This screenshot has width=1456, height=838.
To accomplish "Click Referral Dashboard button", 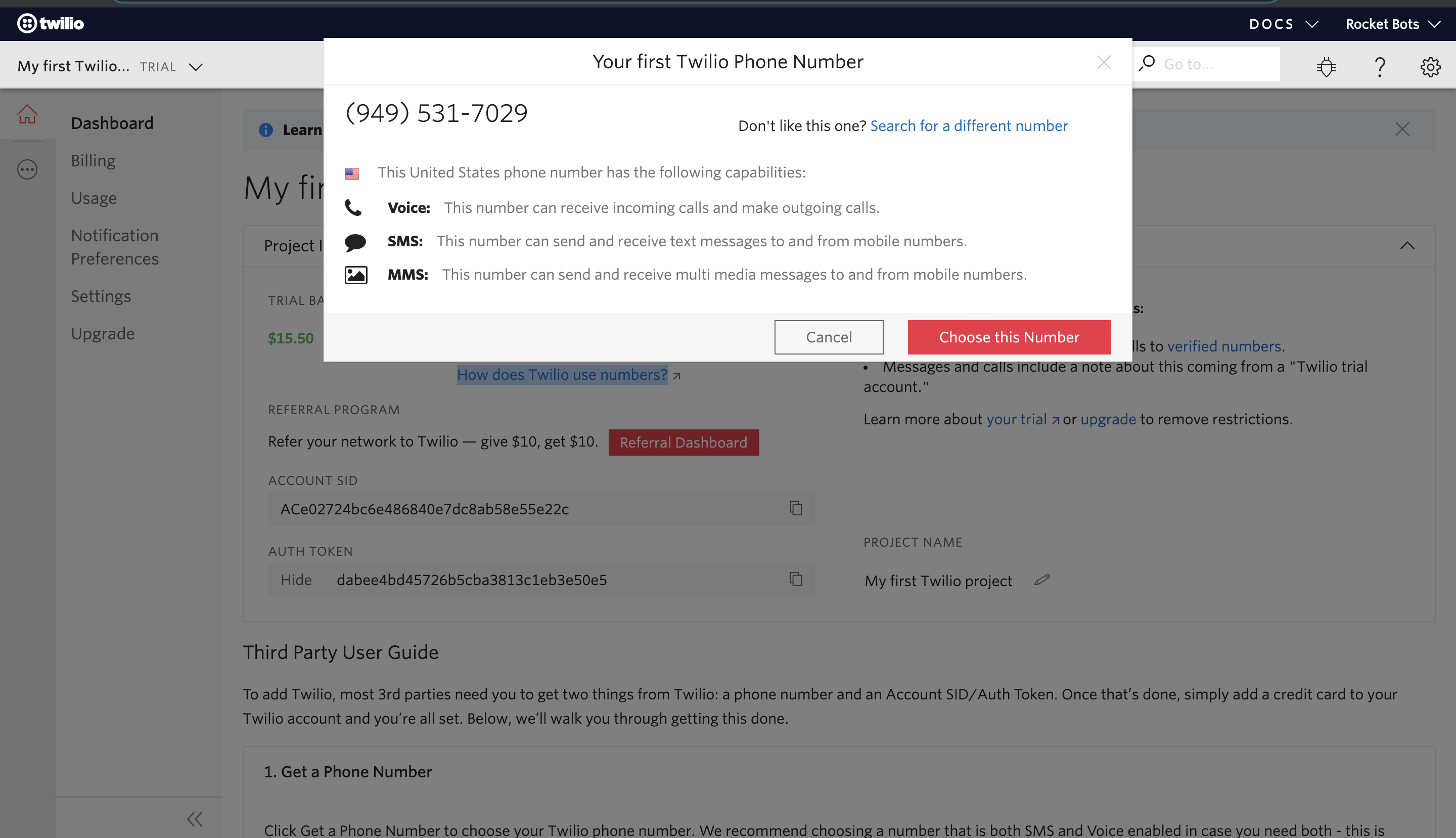I will pyautogui.click(x=684, y=442).
